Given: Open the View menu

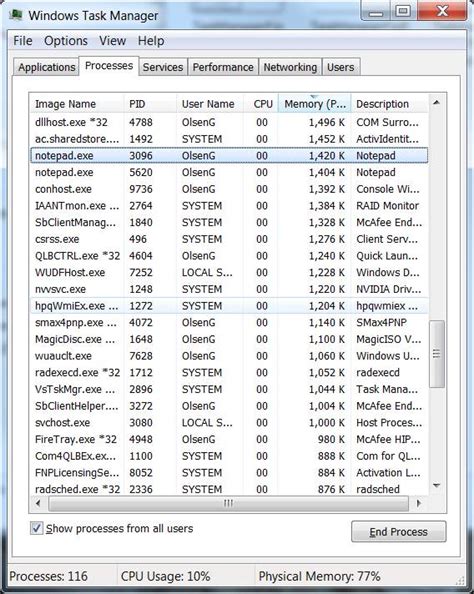Looking at the screenshot, I should pos(113,41).
